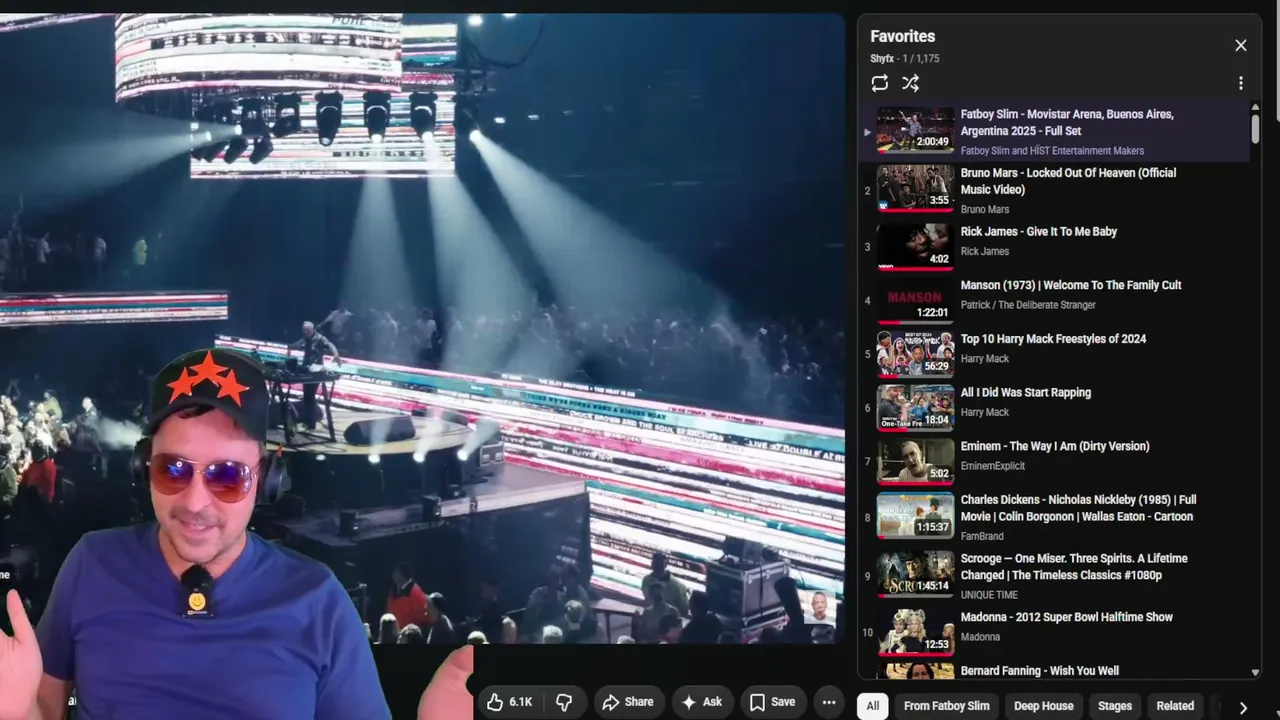
Task: Click the playlist scrollbar up arrow
Action: click(x=1255, y=107)
